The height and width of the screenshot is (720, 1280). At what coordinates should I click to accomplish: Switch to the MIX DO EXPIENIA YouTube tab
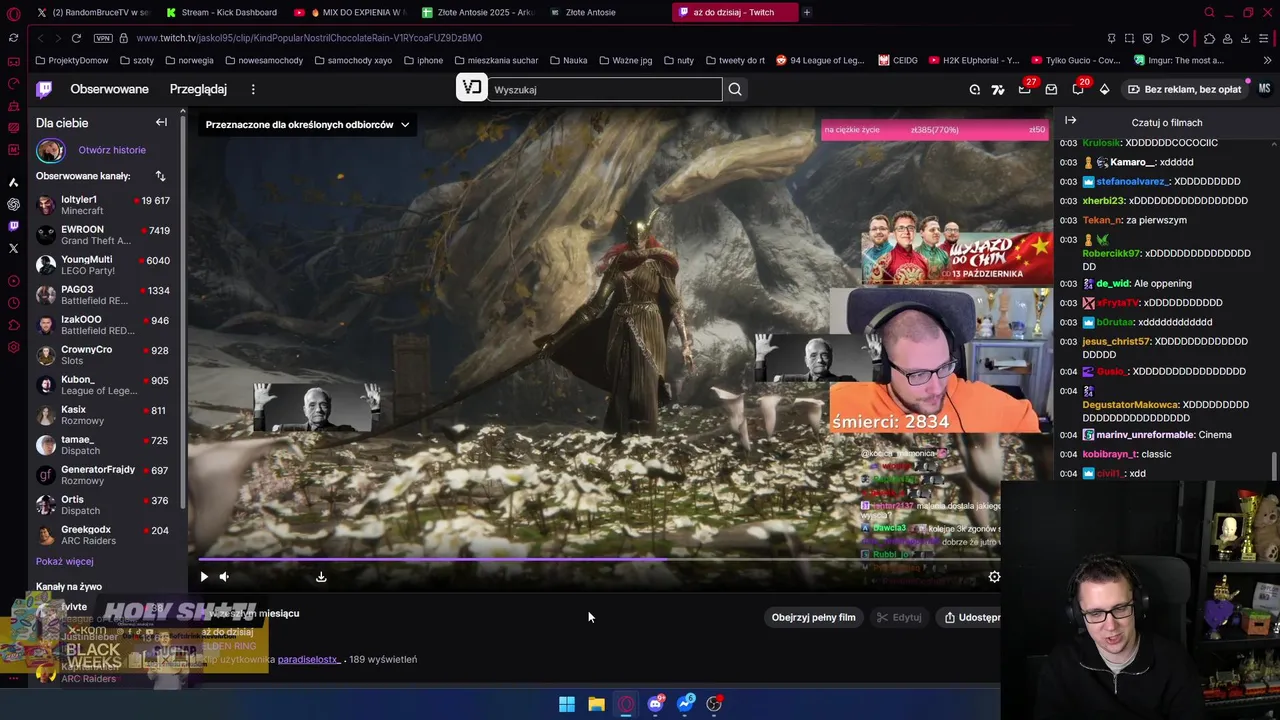350,12
